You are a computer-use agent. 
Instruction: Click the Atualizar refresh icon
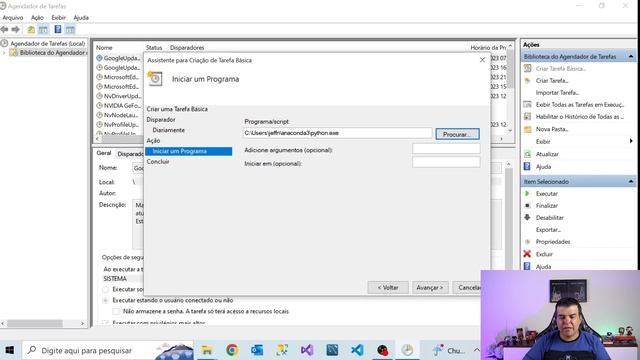tap(527, 154)
